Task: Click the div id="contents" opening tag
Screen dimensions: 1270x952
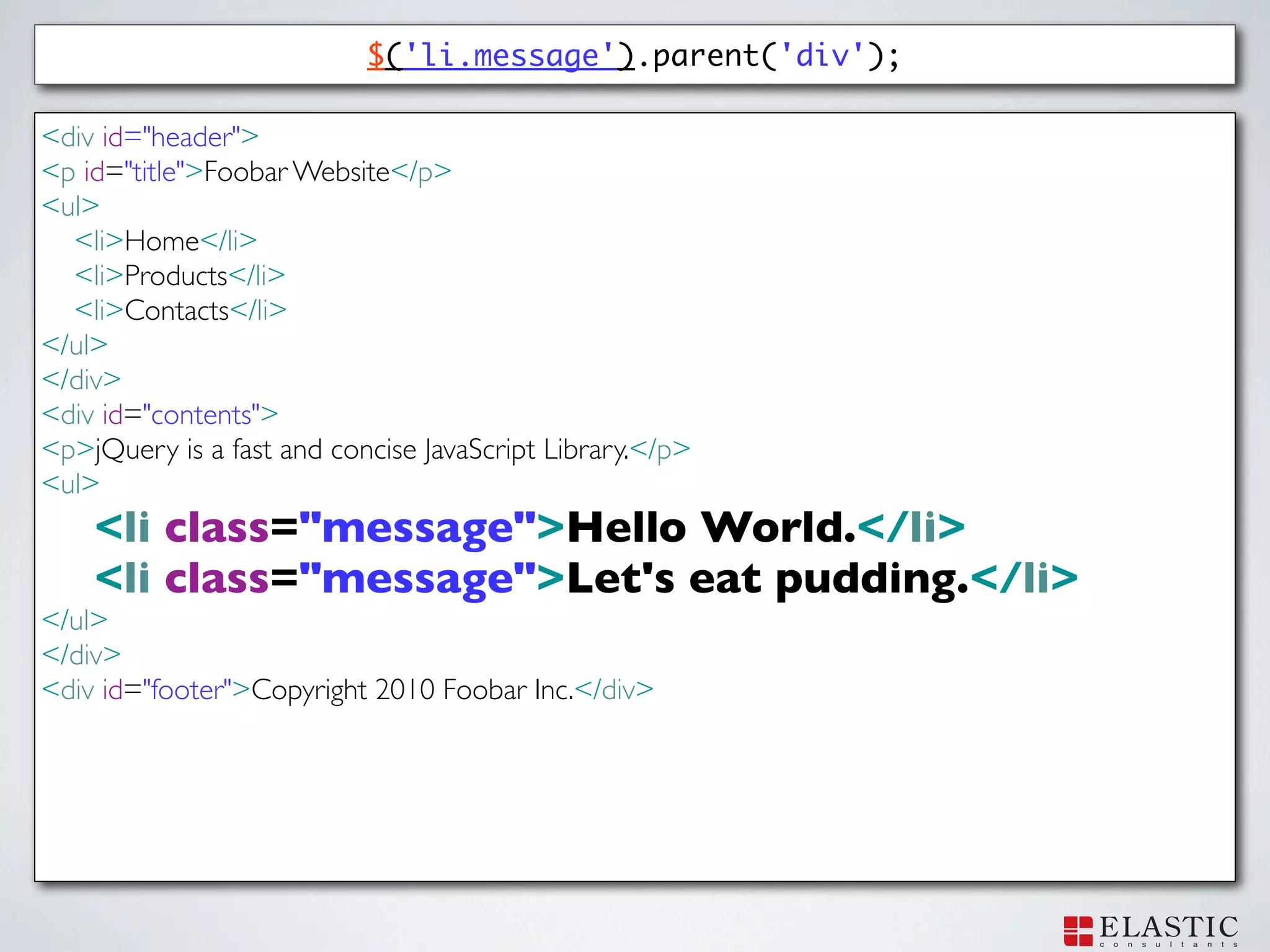Action: pyautogui.click(x=160, y=415)
